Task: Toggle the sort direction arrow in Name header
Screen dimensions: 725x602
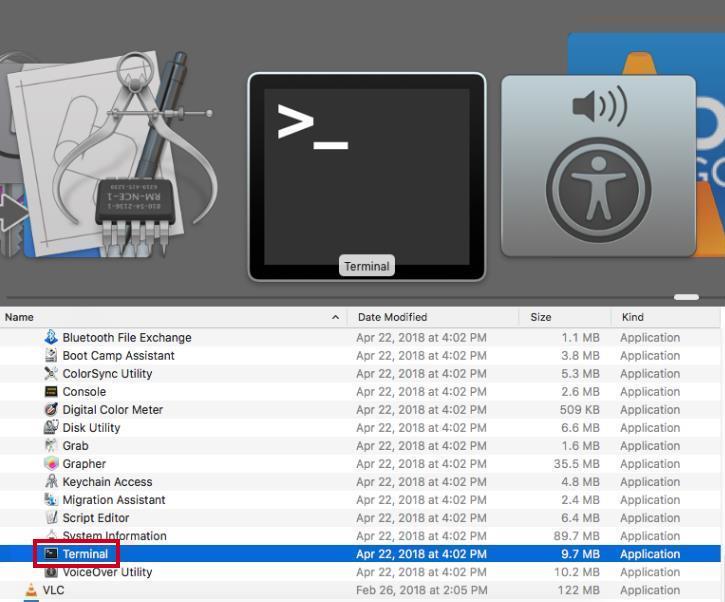Action: click(335, 317)
